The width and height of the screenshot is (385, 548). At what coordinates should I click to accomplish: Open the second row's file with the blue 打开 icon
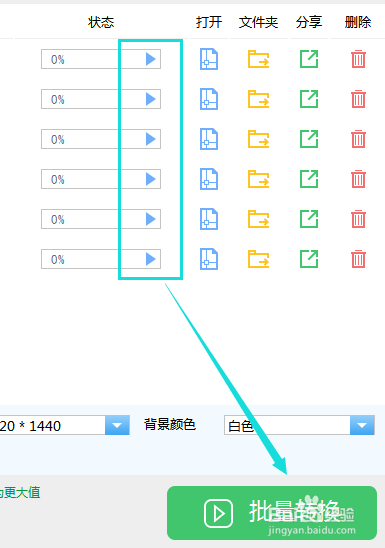209,99
